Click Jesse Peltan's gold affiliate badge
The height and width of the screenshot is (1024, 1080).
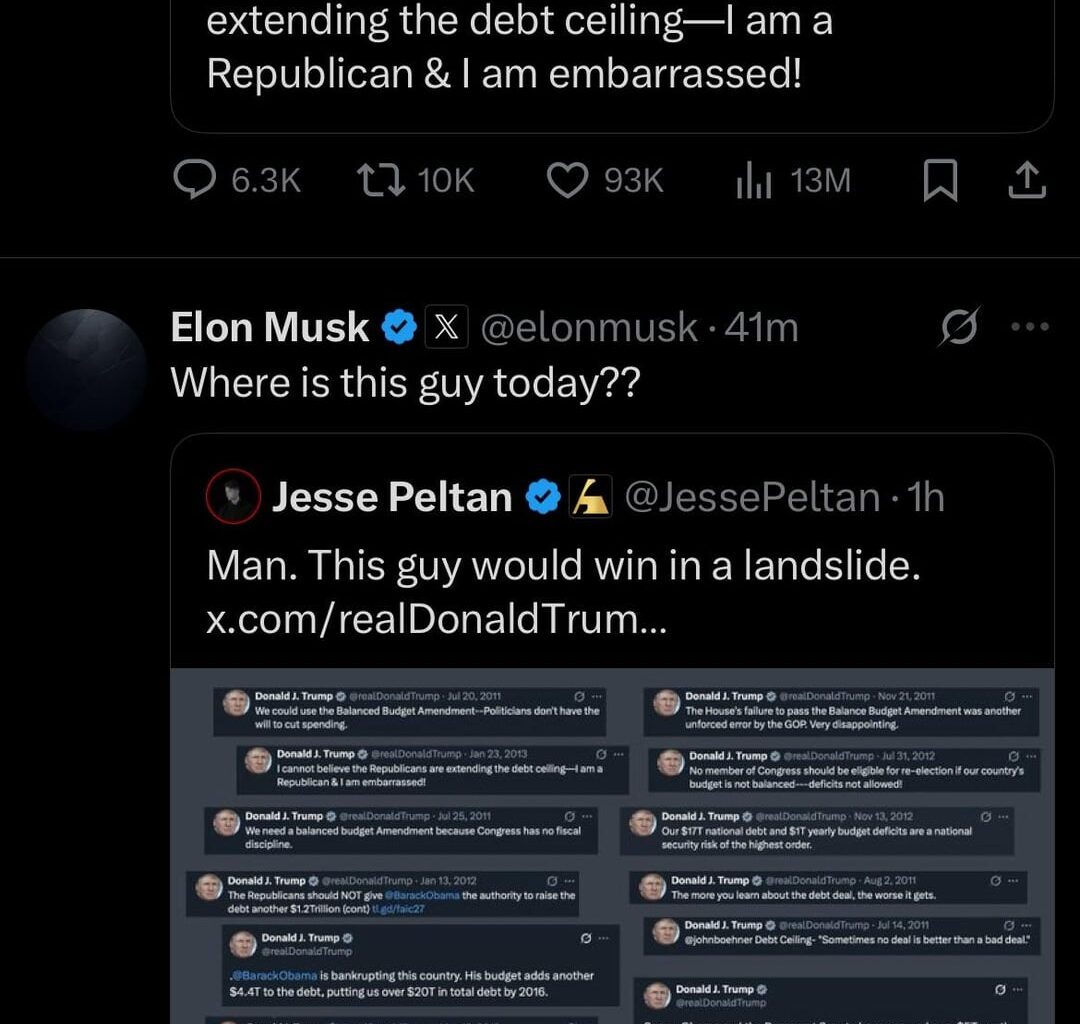pos(593,495)
